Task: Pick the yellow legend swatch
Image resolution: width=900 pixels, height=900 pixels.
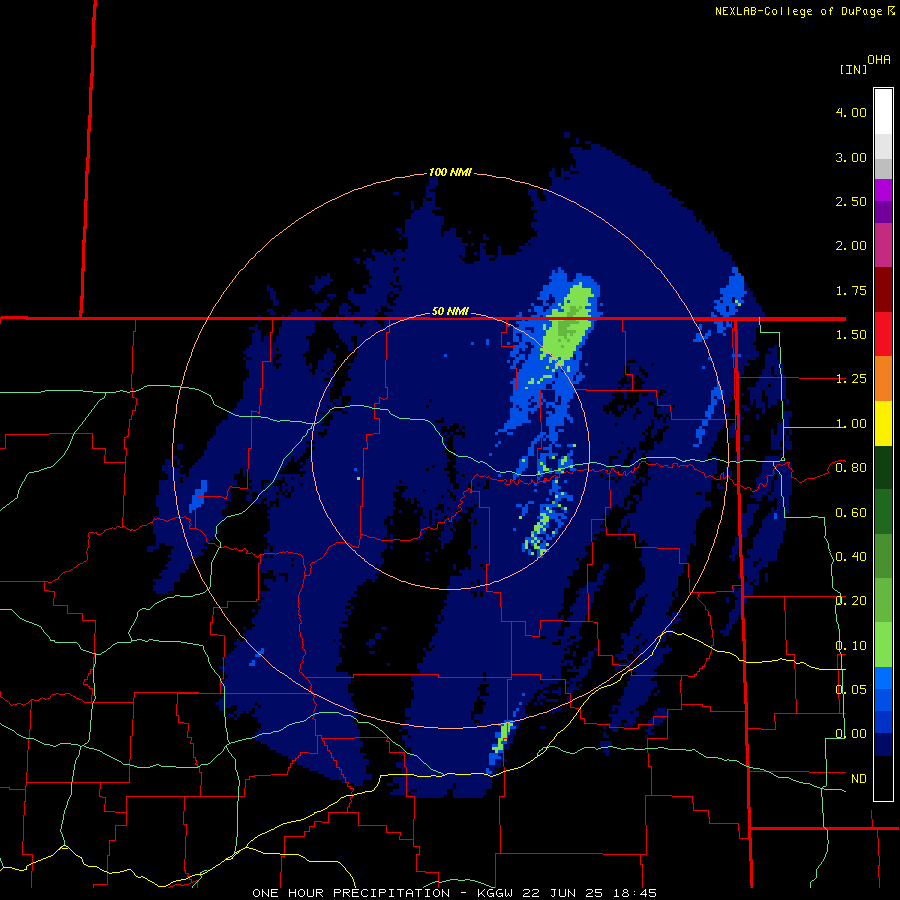Action: pyautogui.click(x=883, y=423)
